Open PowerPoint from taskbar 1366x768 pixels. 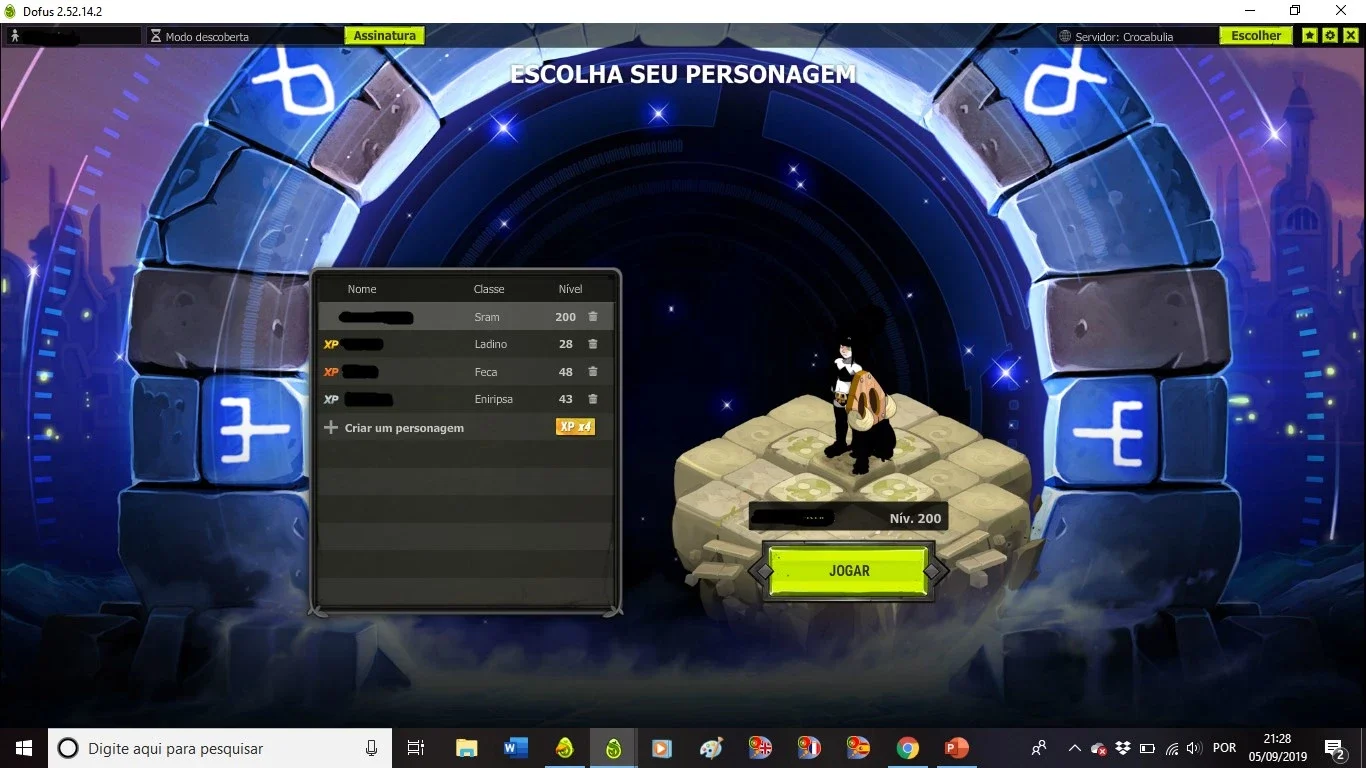(956, 748)
